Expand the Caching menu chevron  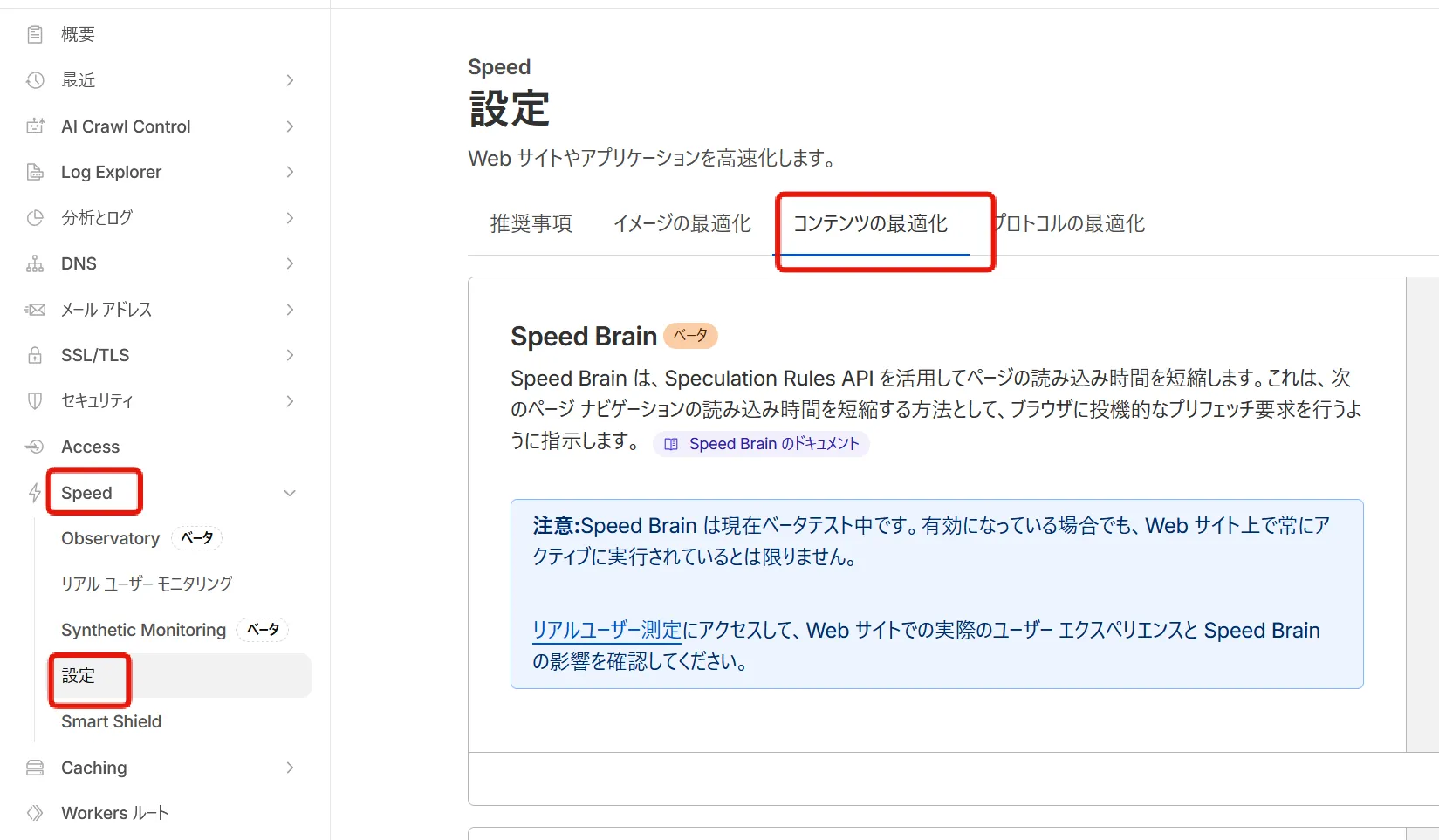[290, 768]
